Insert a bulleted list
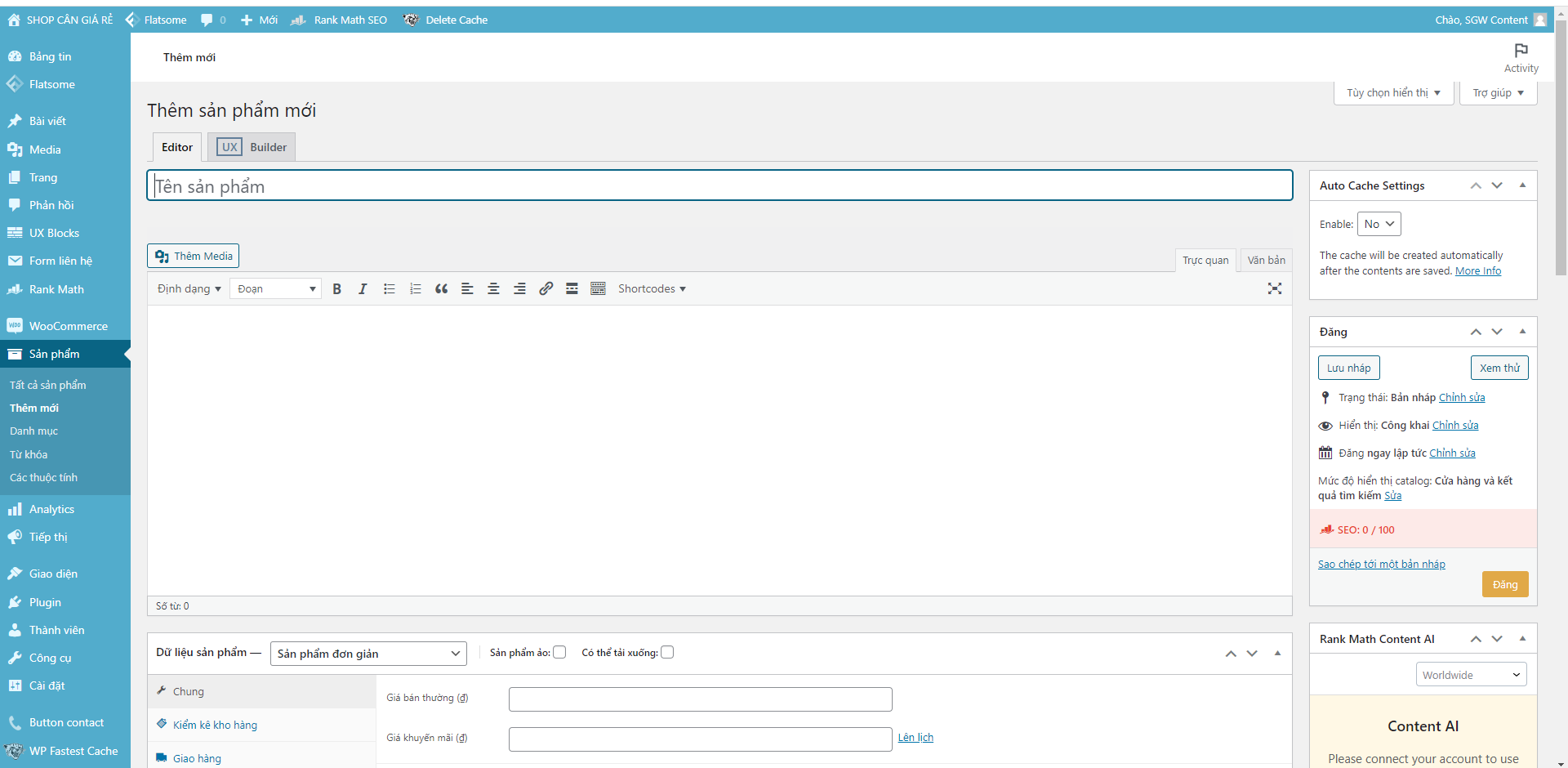 click(389, 288)
